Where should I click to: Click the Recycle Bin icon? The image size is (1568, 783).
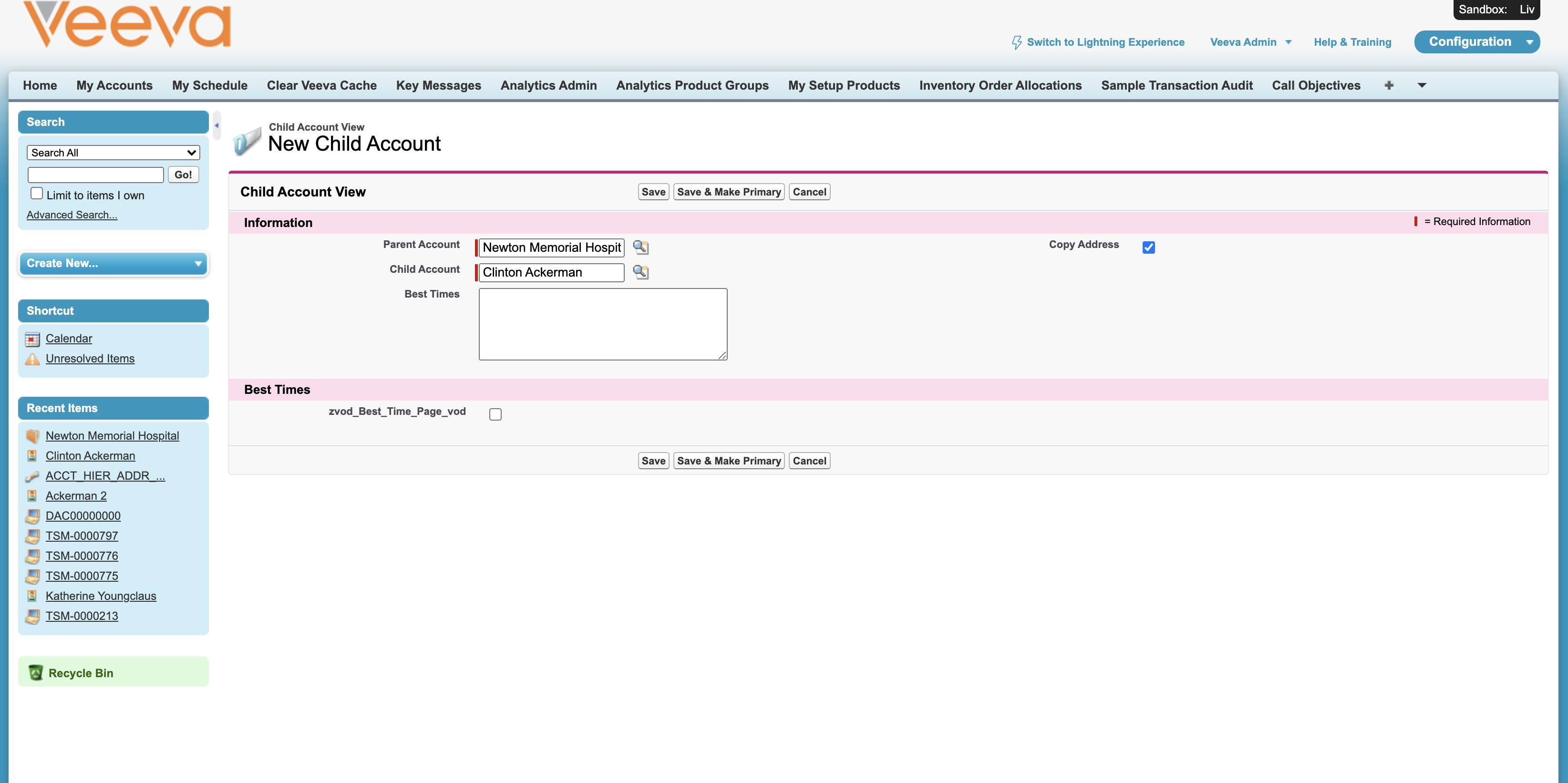click(36, 672)
